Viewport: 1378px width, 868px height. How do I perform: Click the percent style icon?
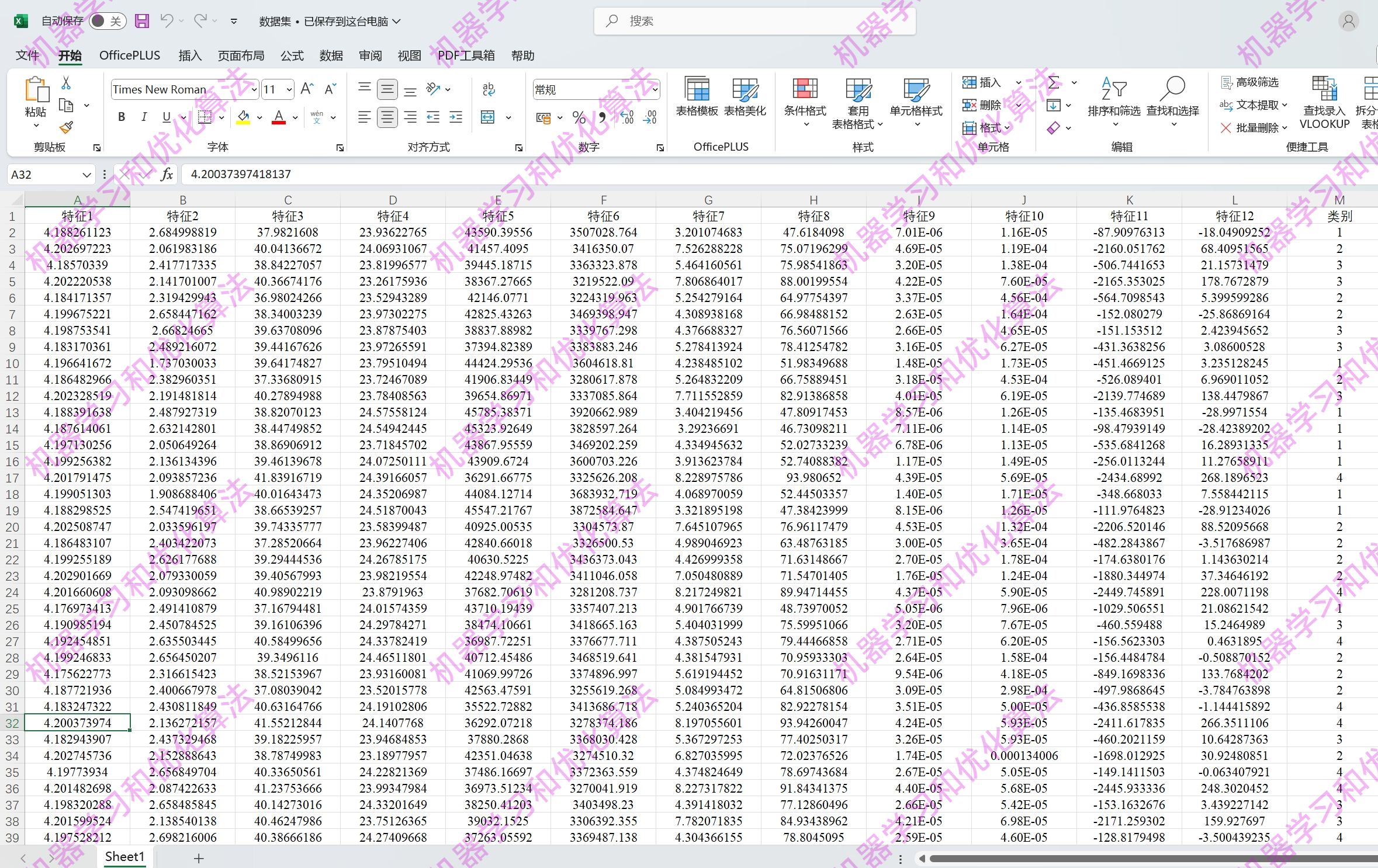click(x=579, y=118)
